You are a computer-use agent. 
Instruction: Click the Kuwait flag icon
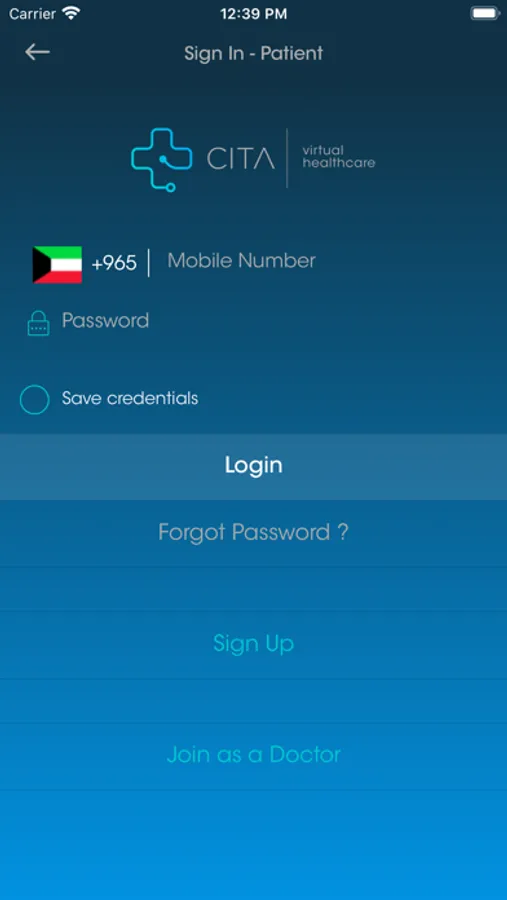tap(57, 265)
